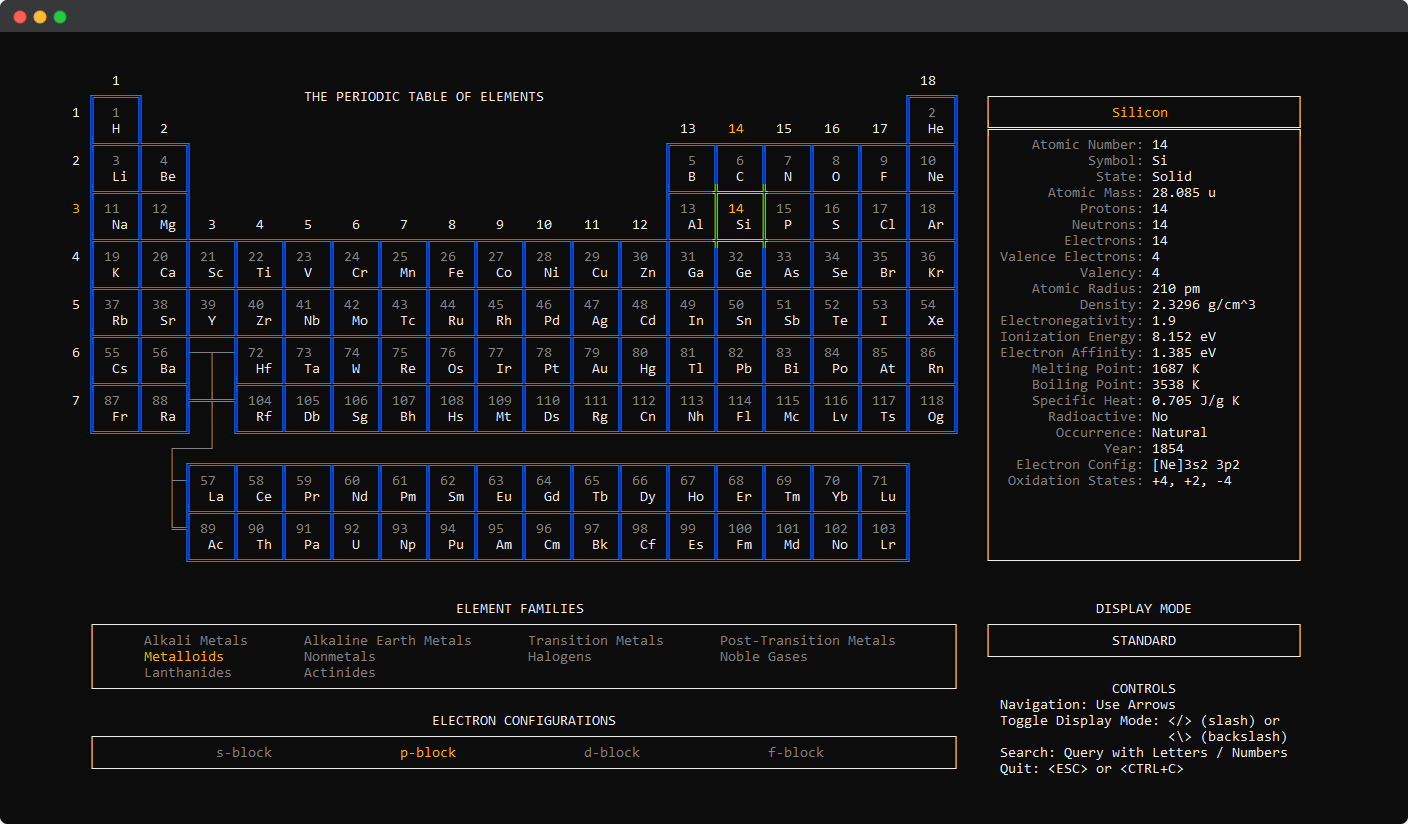Select the Alkali Metals family
The image size is (1408, 824).
tap(196, 641)
